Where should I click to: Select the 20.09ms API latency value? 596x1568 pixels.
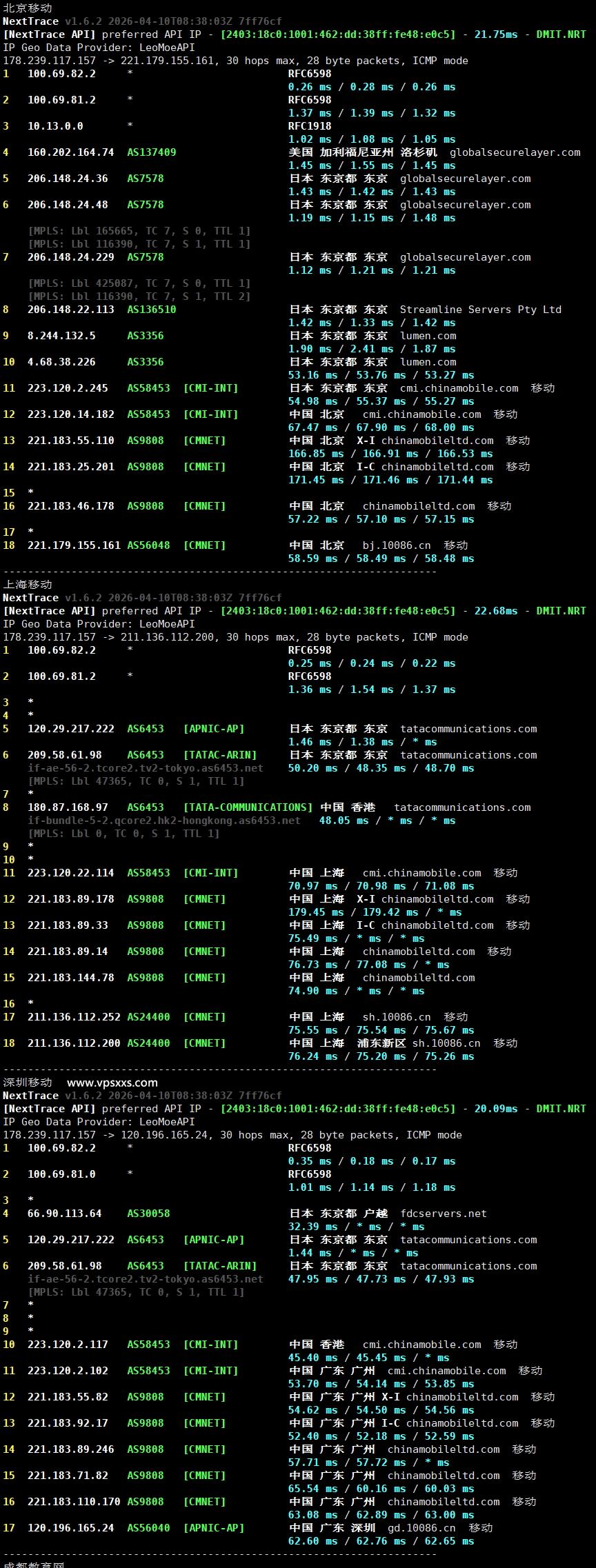[496, 1109]
